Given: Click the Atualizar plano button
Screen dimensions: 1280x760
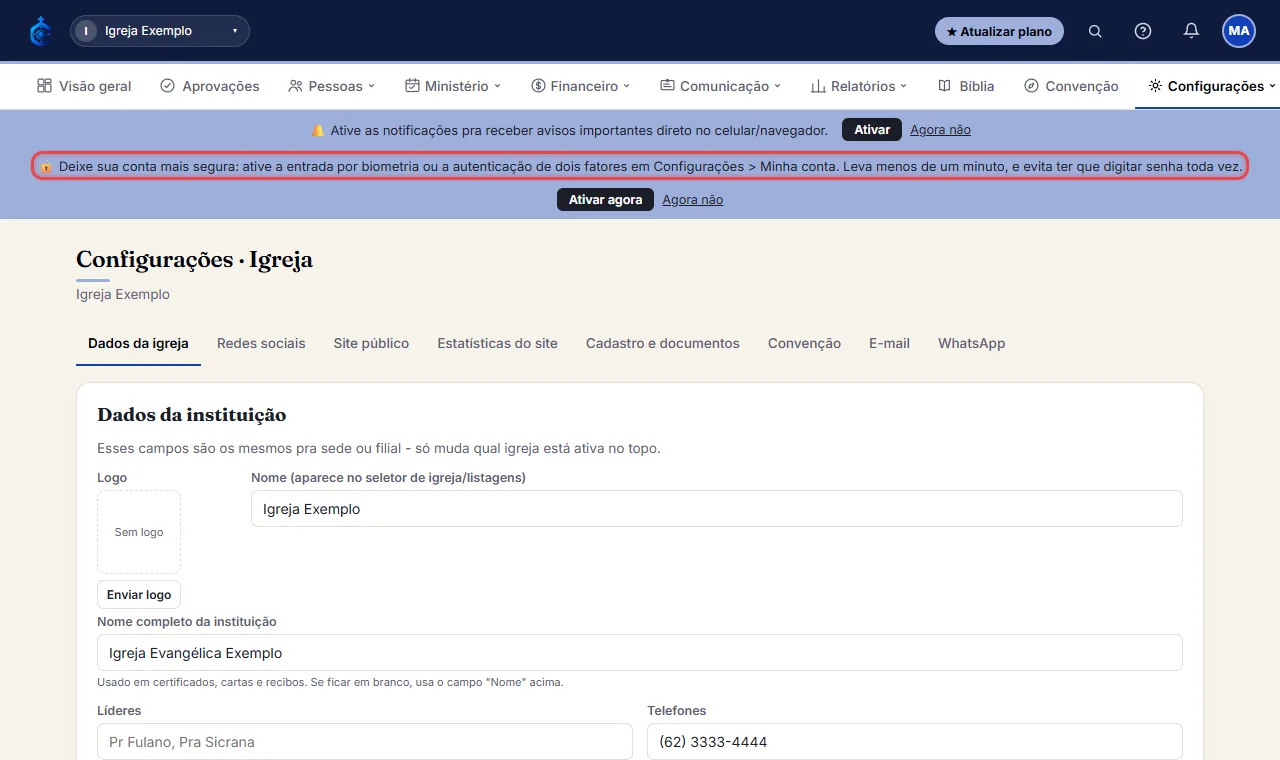Looking at the screenshot, I should 999,31.
